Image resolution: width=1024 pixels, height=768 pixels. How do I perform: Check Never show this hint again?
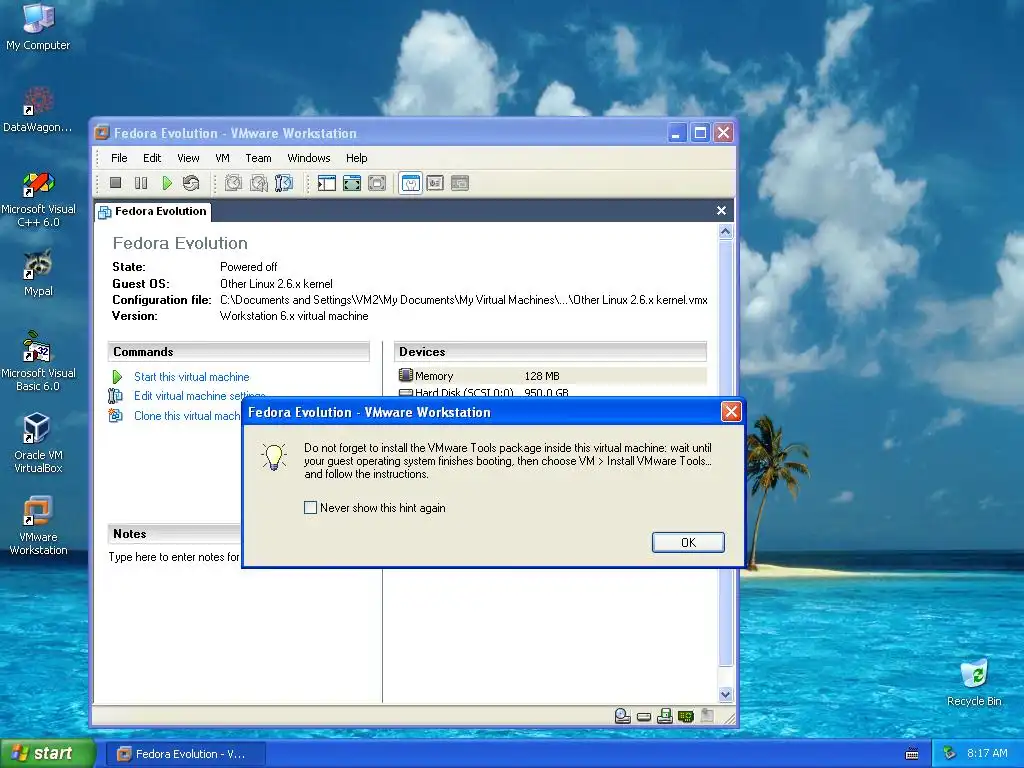(310, 507)
